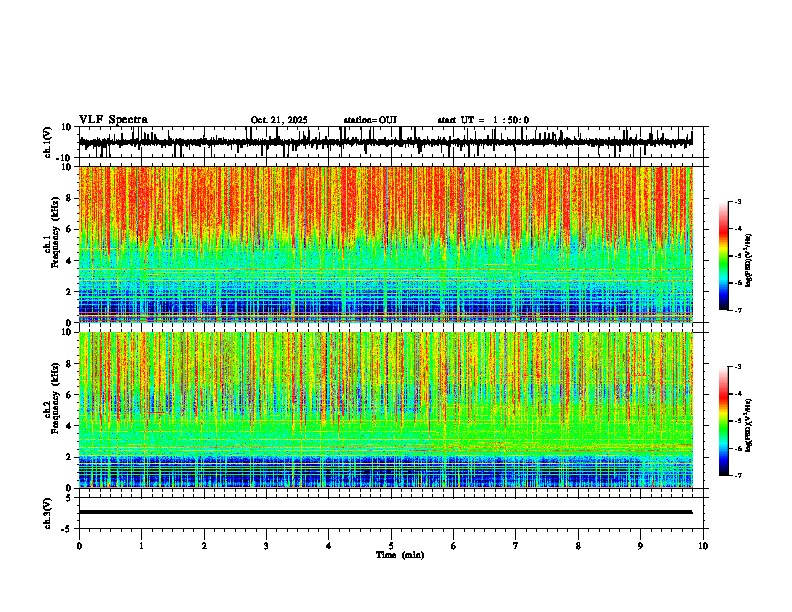Click the "7" minute tick label
Image resolution: width=792 pixels, height=612 pixels.
(516, 546)
